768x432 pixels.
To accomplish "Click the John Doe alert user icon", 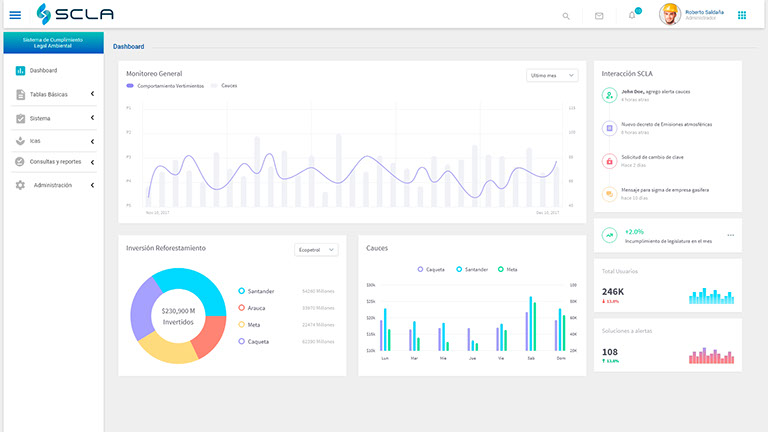I will pyautogui.click(x=608, y=95).
